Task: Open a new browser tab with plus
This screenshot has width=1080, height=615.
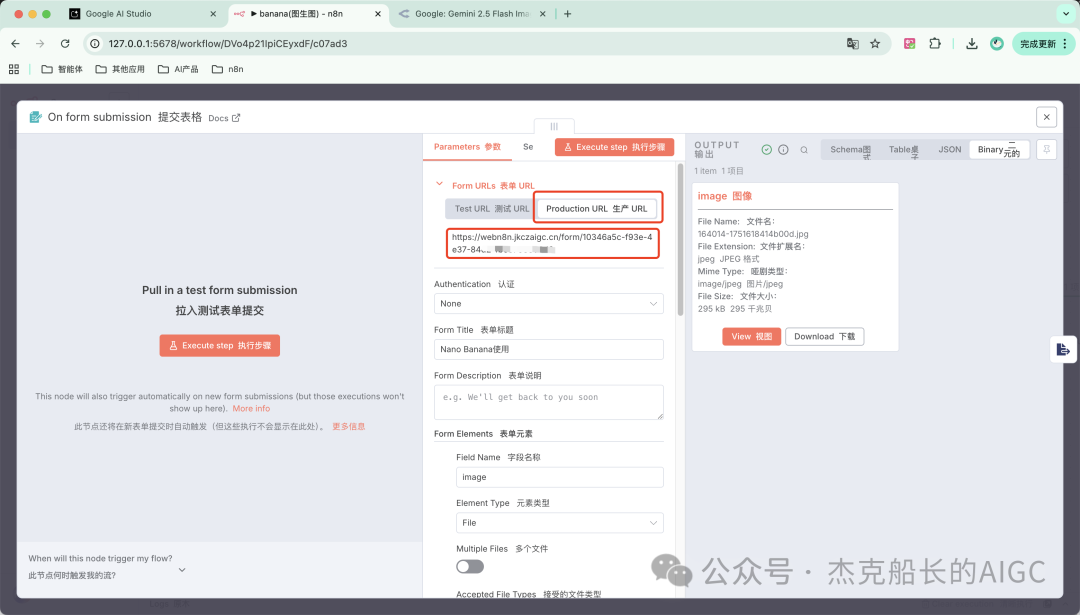Action: click(x=568, y=14)
